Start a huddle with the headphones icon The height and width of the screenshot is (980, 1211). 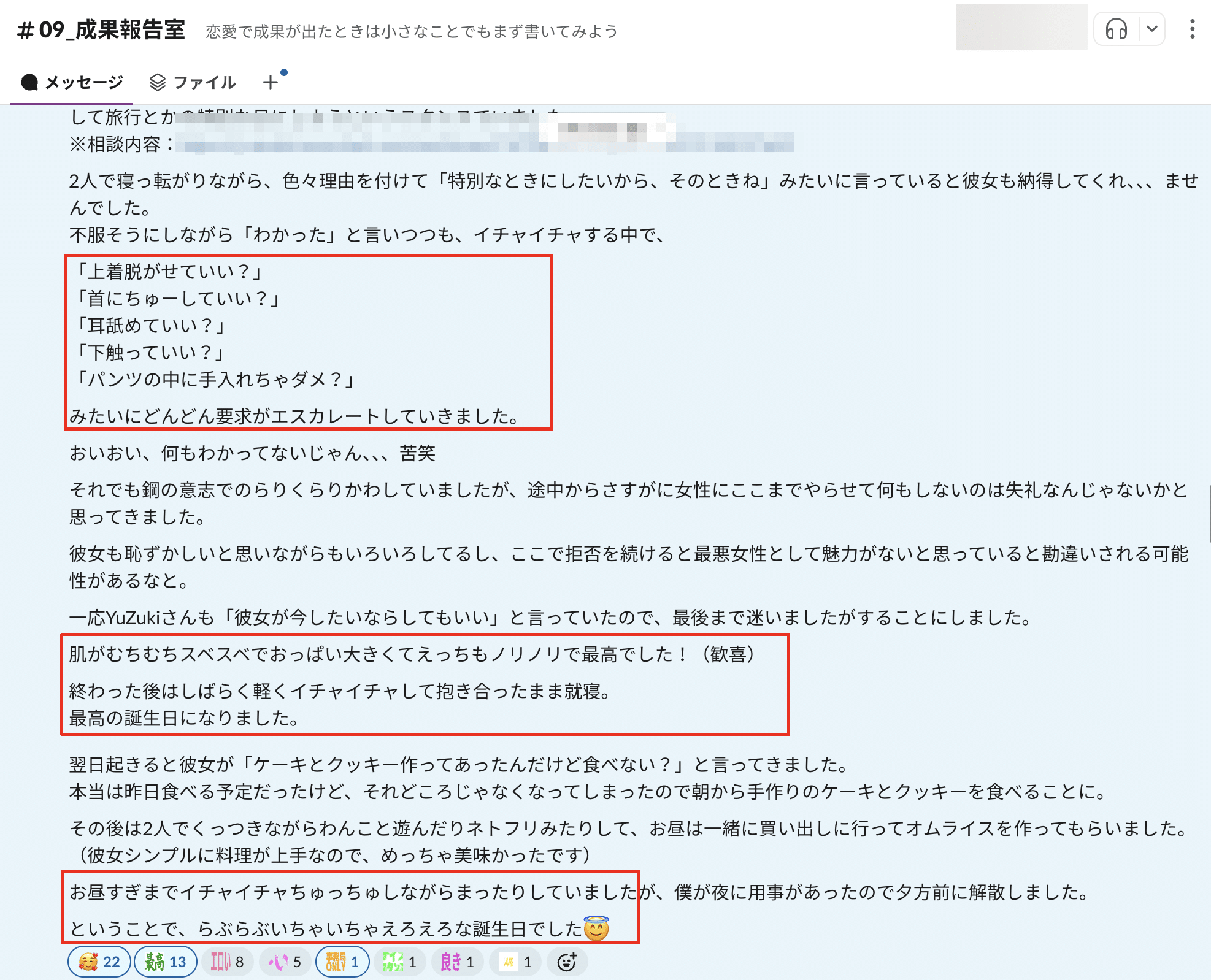[x=1116, y=29]
